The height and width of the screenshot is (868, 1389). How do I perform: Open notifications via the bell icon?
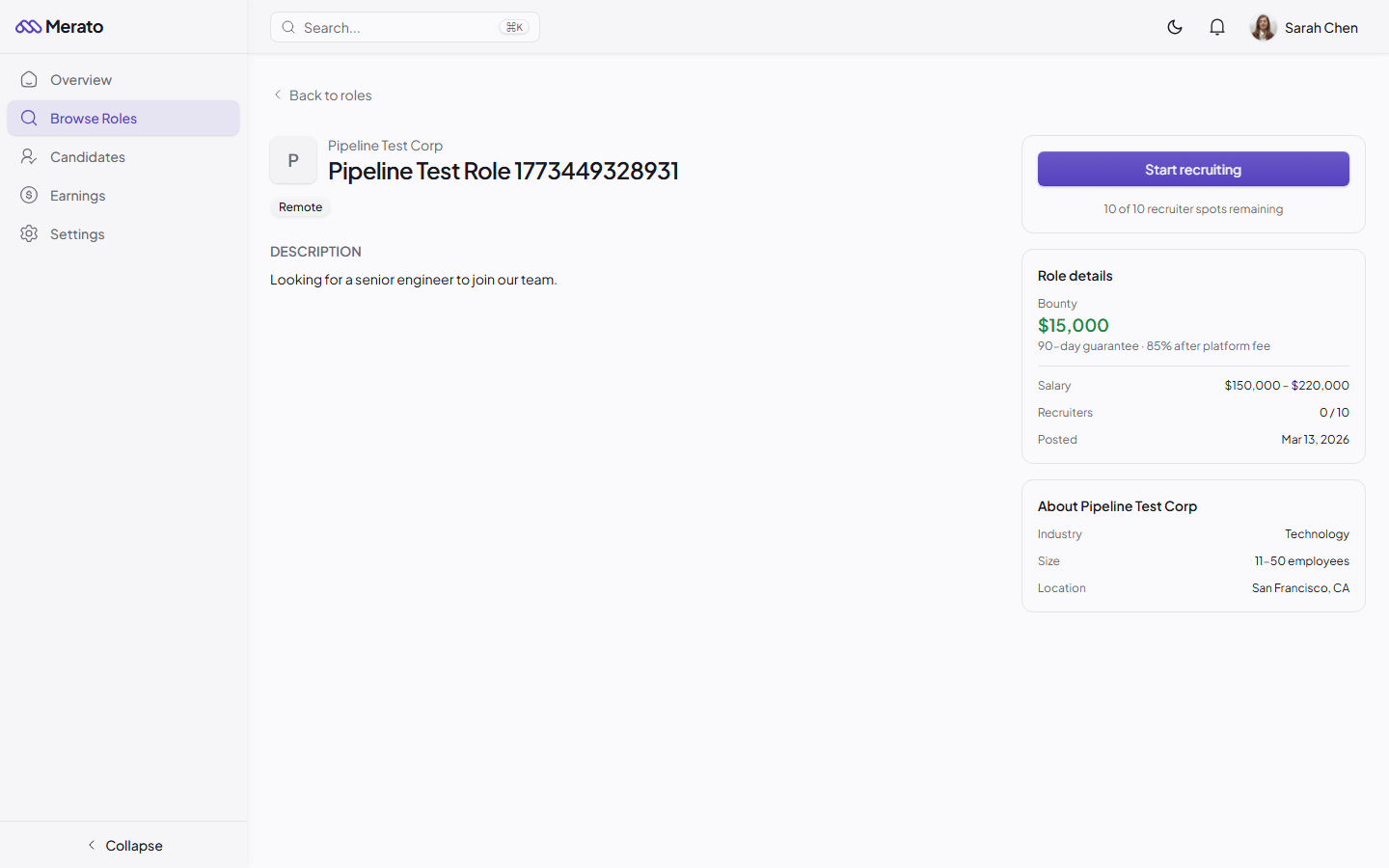pyautogui.click(x=1216, y=27)
